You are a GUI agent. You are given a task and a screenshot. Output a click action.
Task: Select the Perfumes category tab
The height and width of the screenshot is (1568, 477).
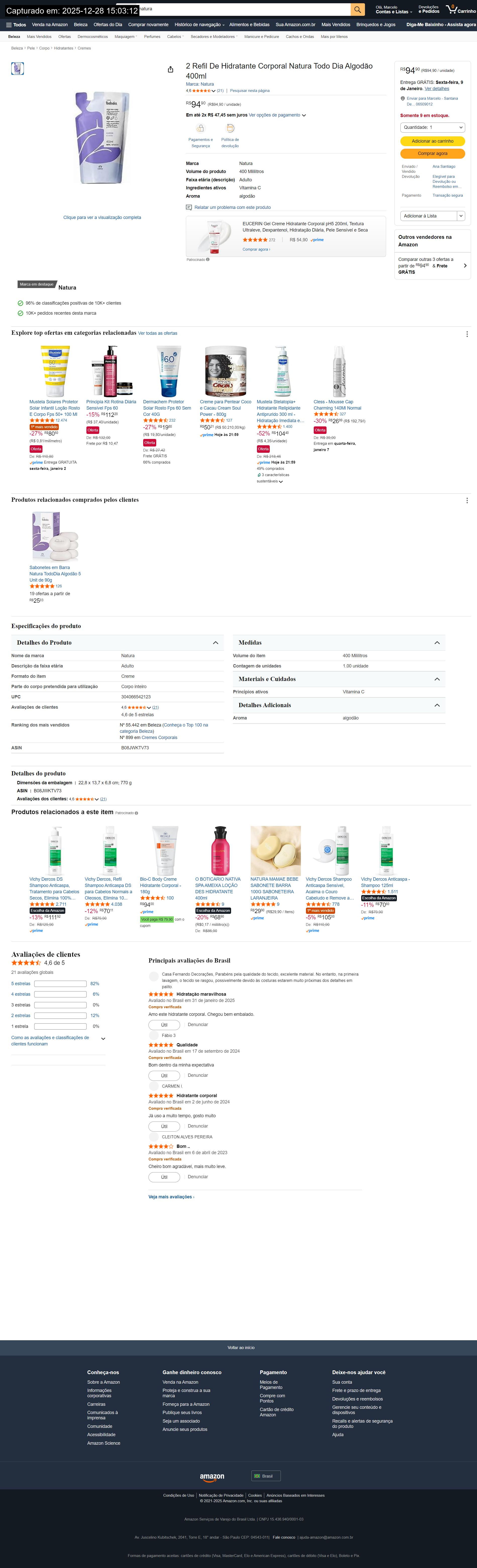[x=152, y=36]
